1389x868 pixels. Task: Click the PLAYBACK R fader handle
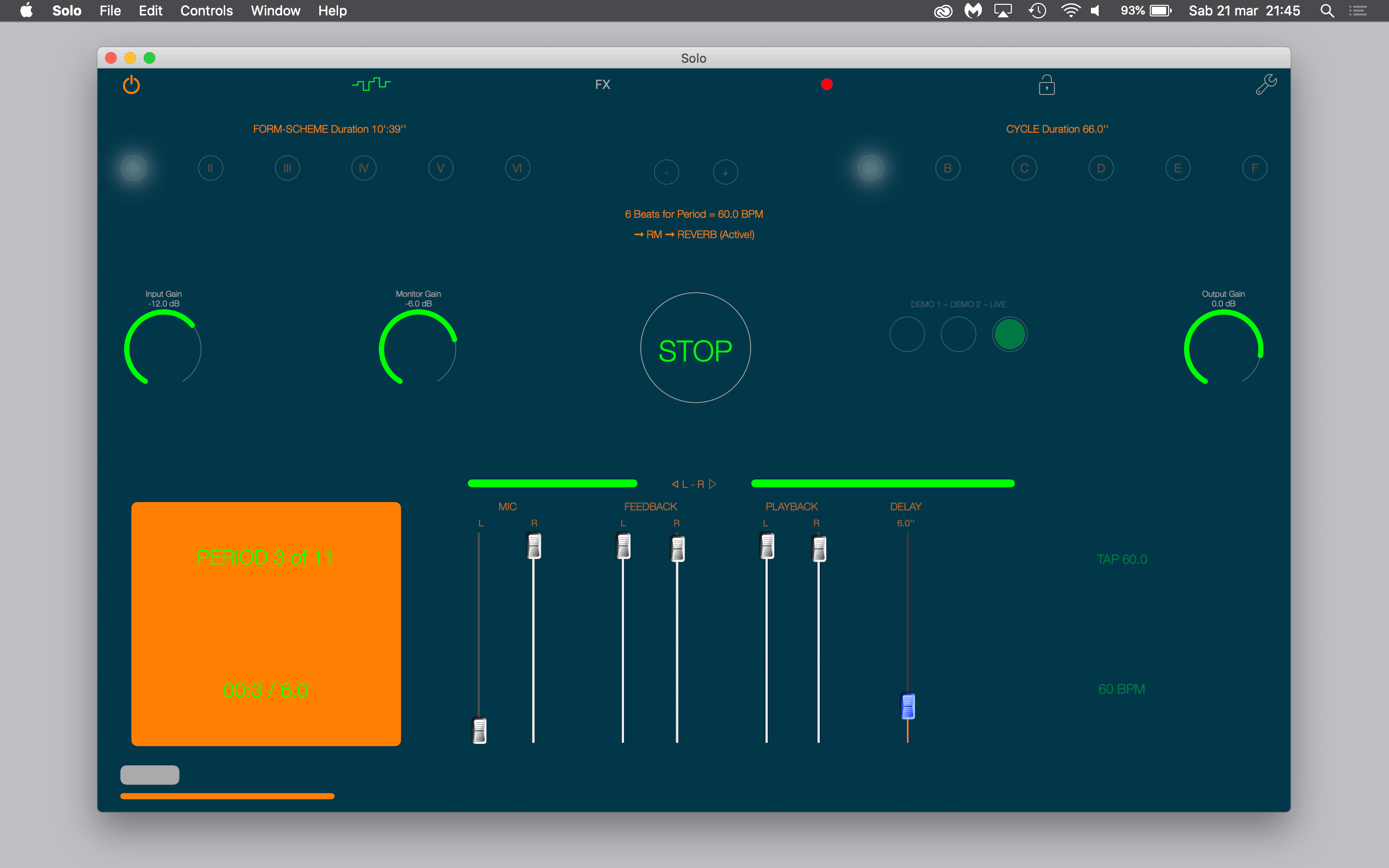tap(819, 549)
